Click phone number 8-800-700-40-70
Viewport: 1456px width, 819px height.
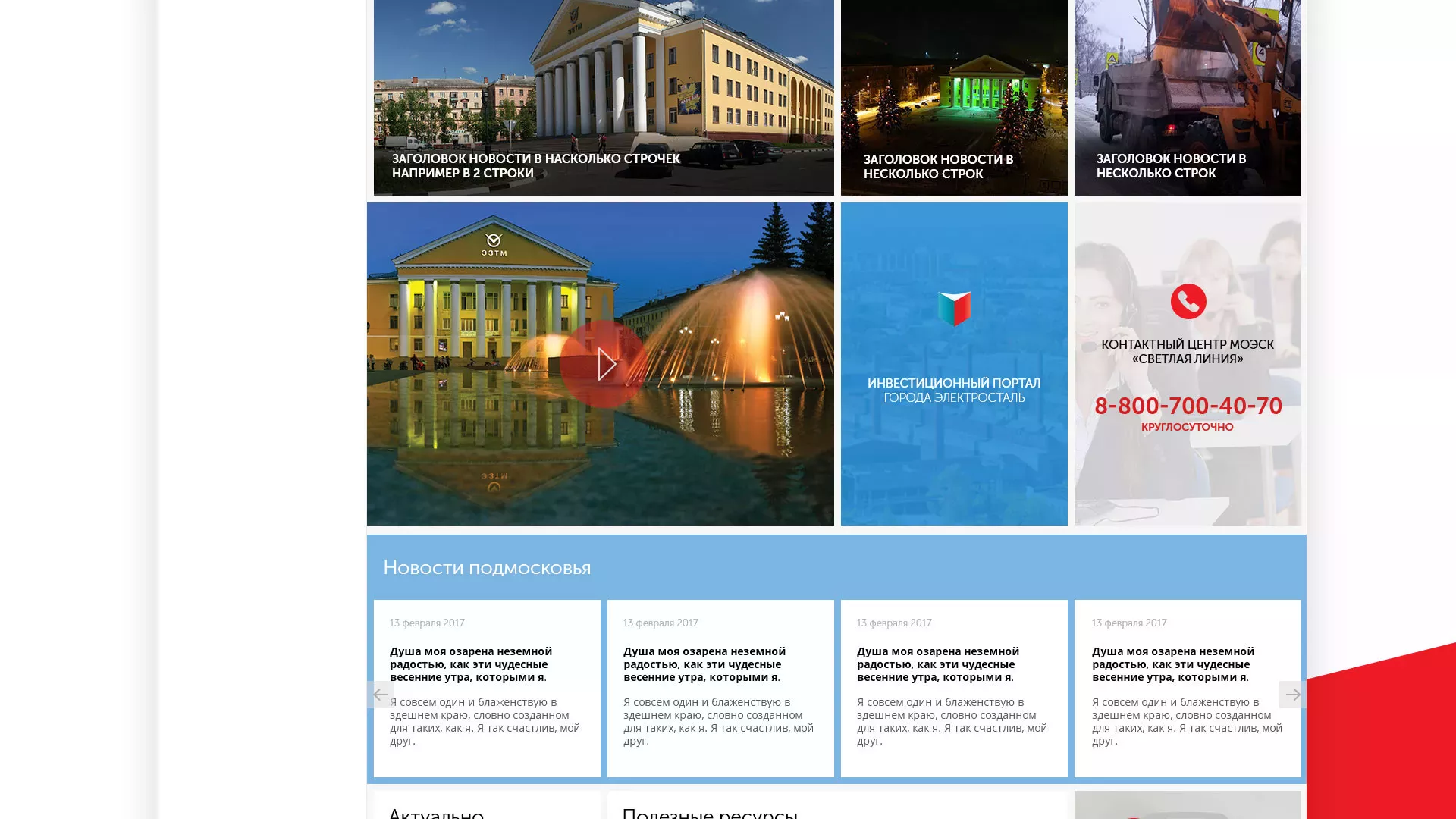[x=1188, y=406]
